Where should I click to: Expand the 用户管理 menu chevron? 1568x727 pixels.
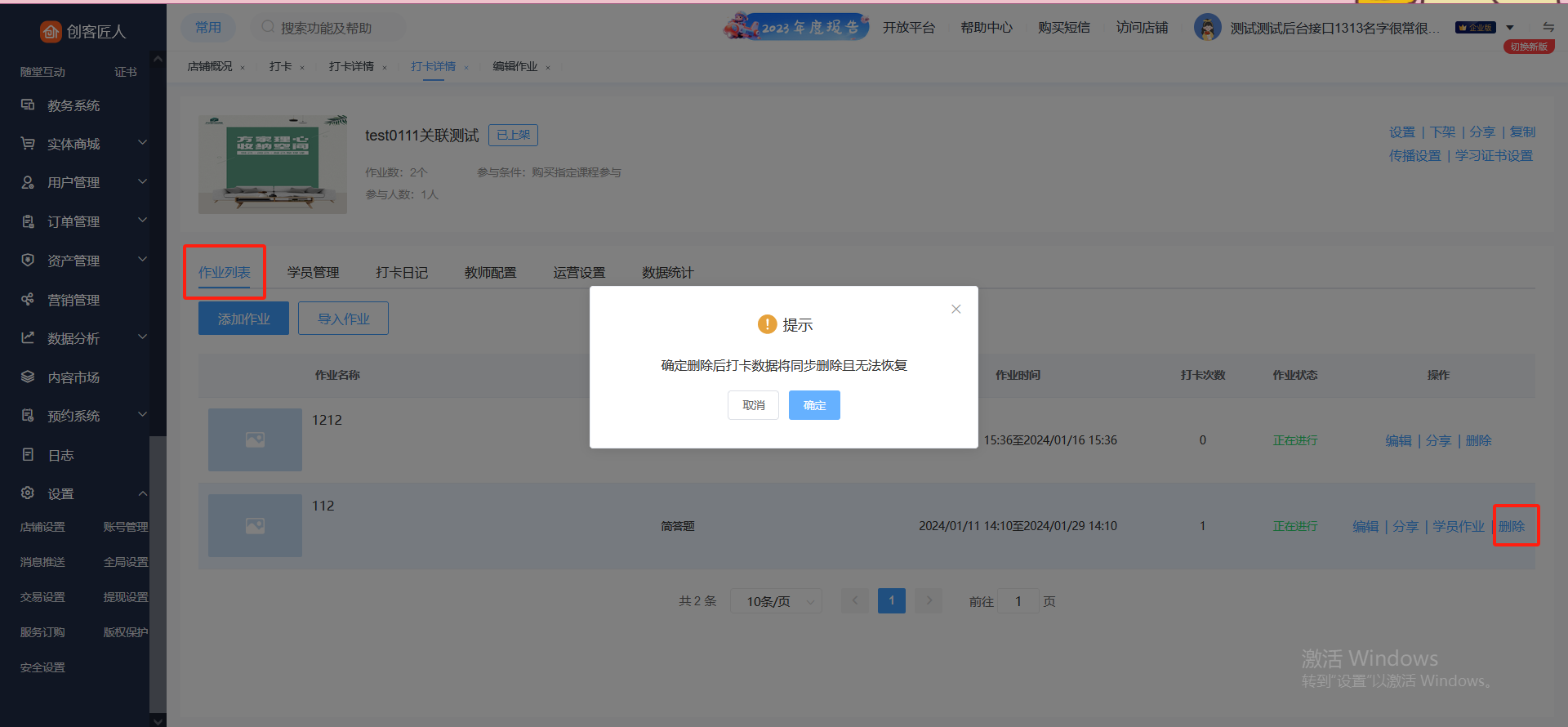(x=143, y=181)
